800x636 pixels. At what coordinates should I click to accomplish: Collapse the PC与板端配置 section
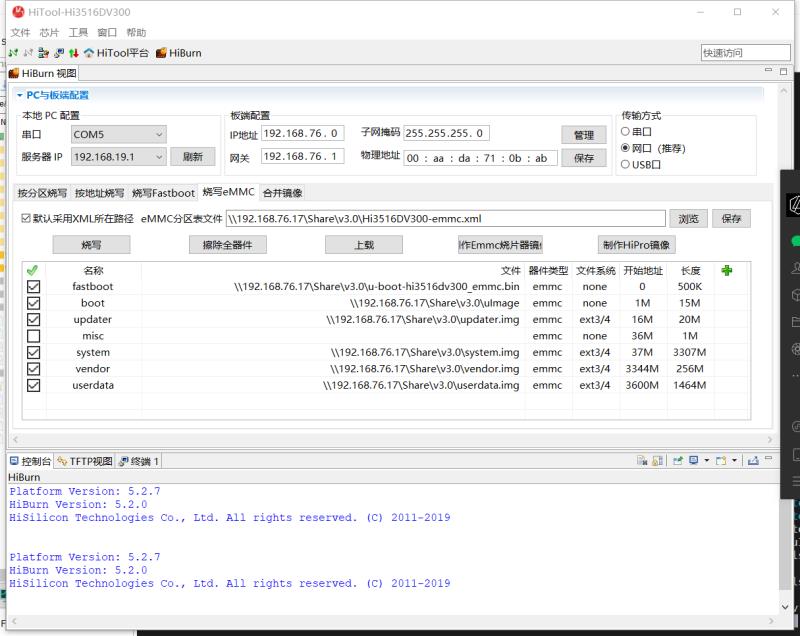pos(19,95)
